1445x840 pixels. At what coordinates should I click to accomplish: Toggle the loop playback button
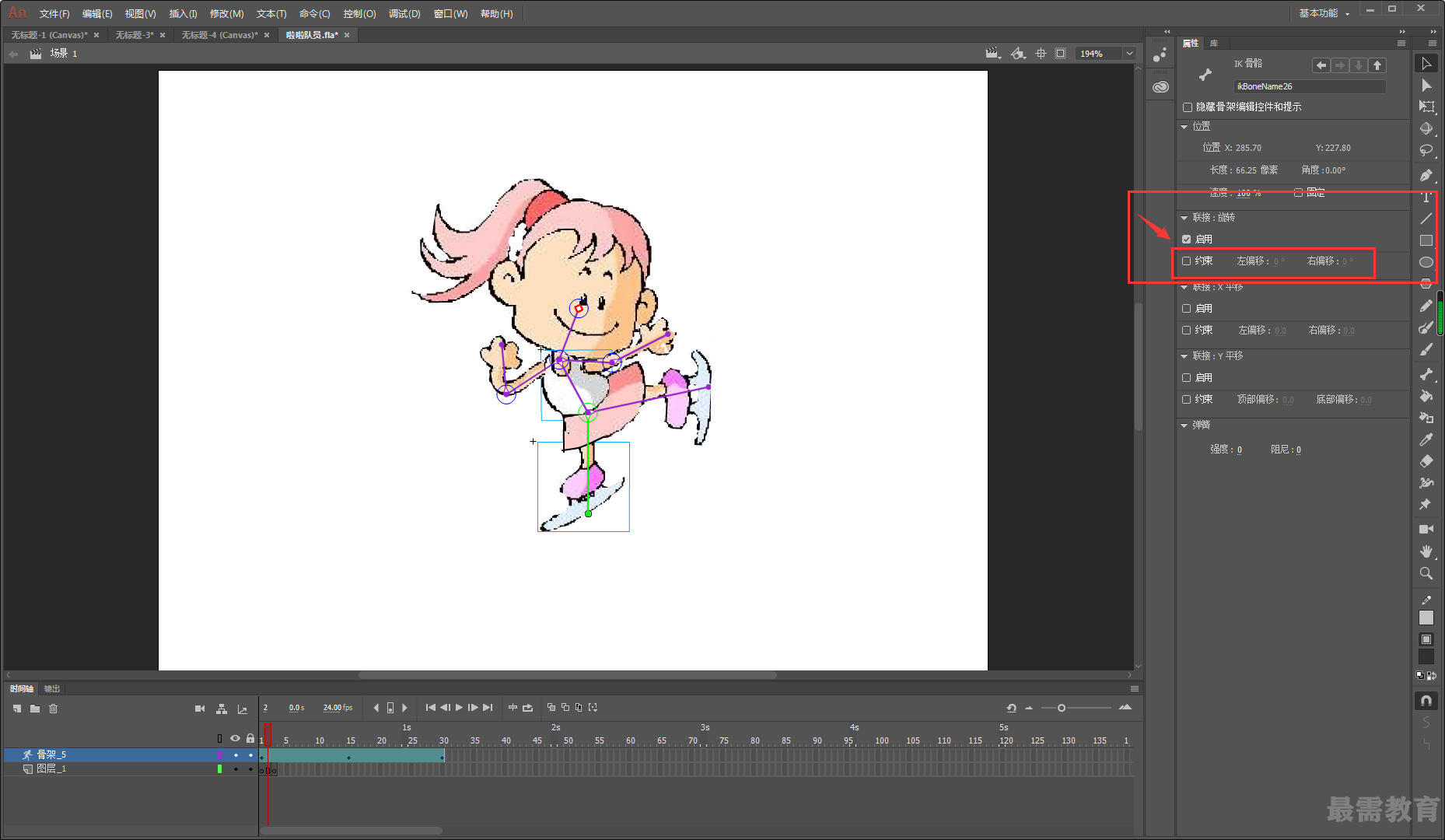pyautogui.click(x=527, y=707)
